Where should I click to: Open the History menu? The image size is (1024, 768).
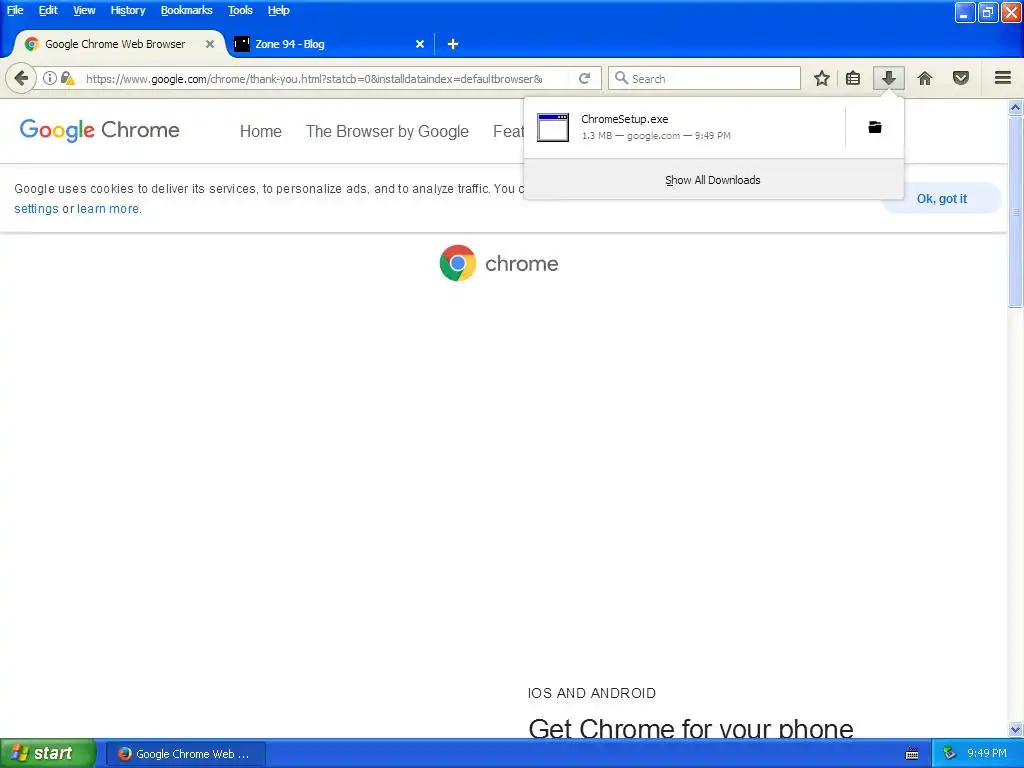[128, 10]
